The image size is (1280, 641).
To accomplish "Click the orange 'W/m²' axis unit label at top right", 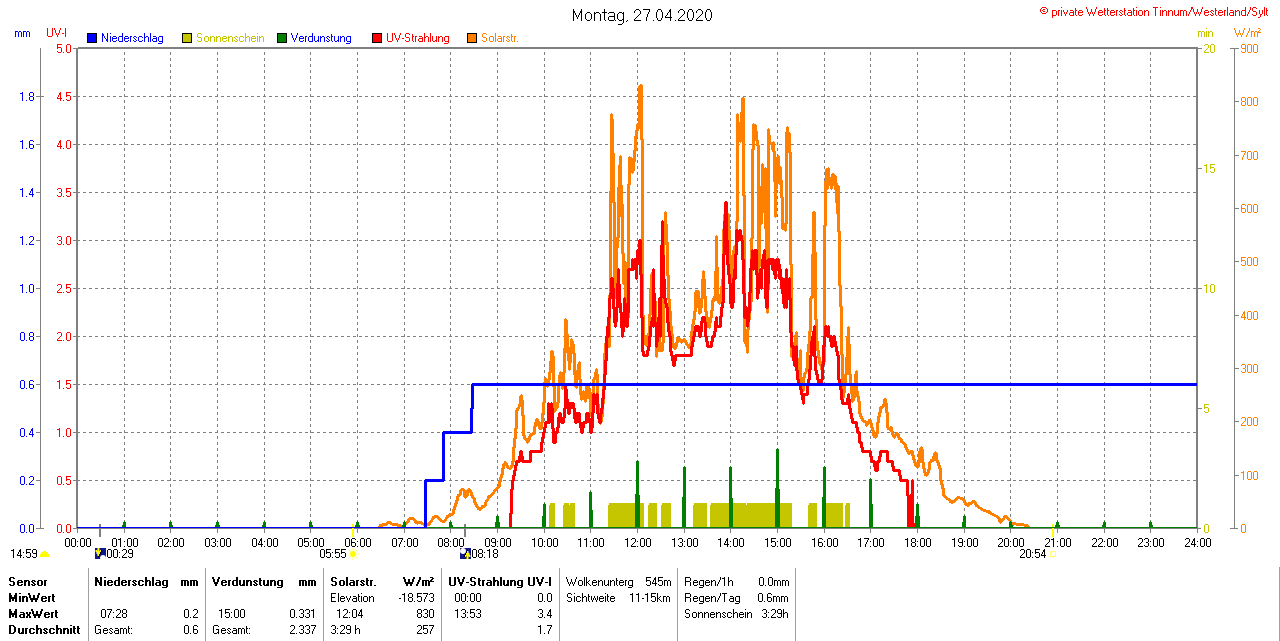I will click(1247, 33).
